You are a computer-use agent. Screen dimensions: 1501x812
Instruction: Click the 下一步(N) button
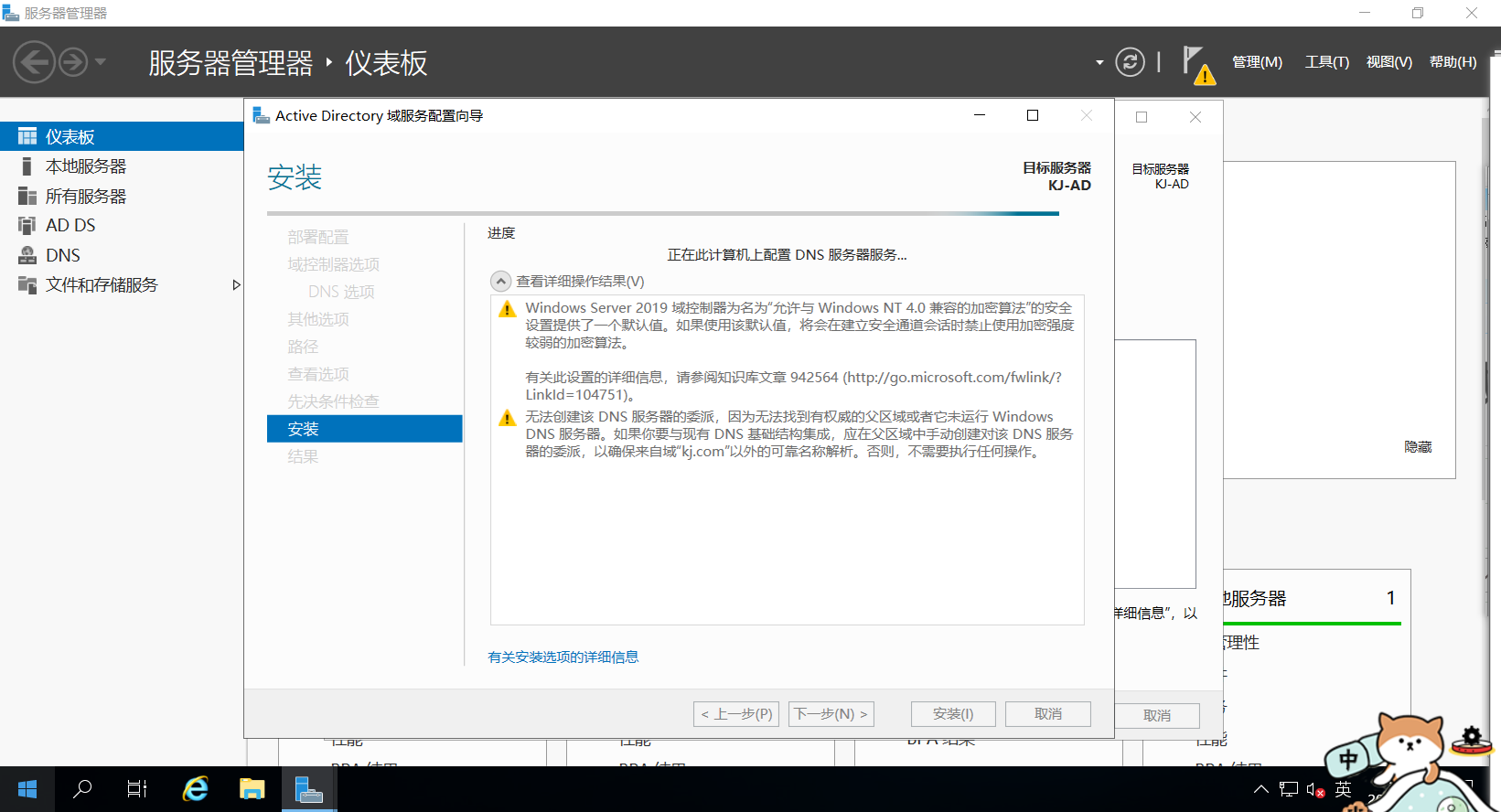831,714
